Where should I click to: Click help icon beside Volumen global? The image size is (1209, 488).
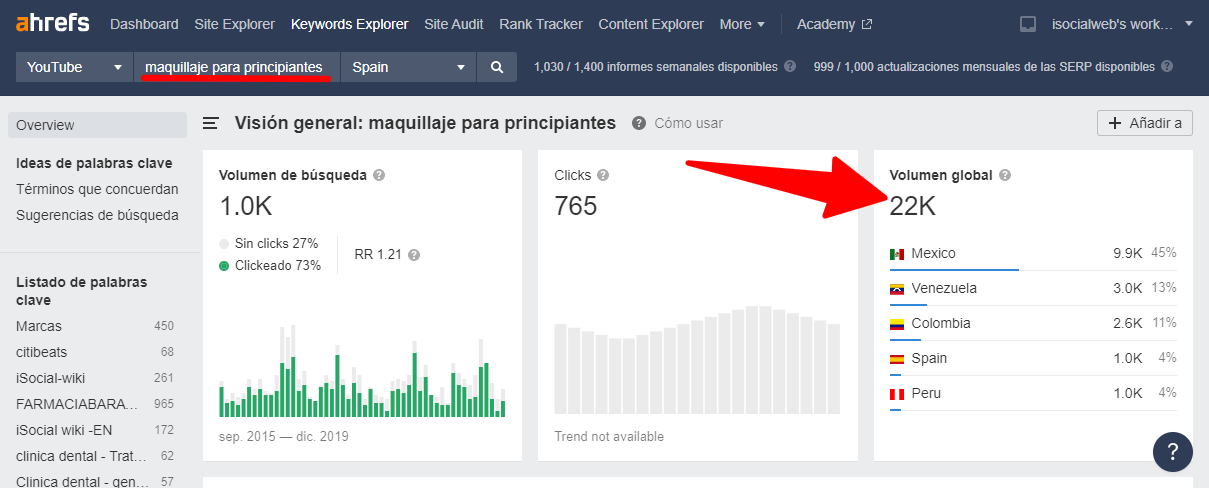click(1005, 175)
